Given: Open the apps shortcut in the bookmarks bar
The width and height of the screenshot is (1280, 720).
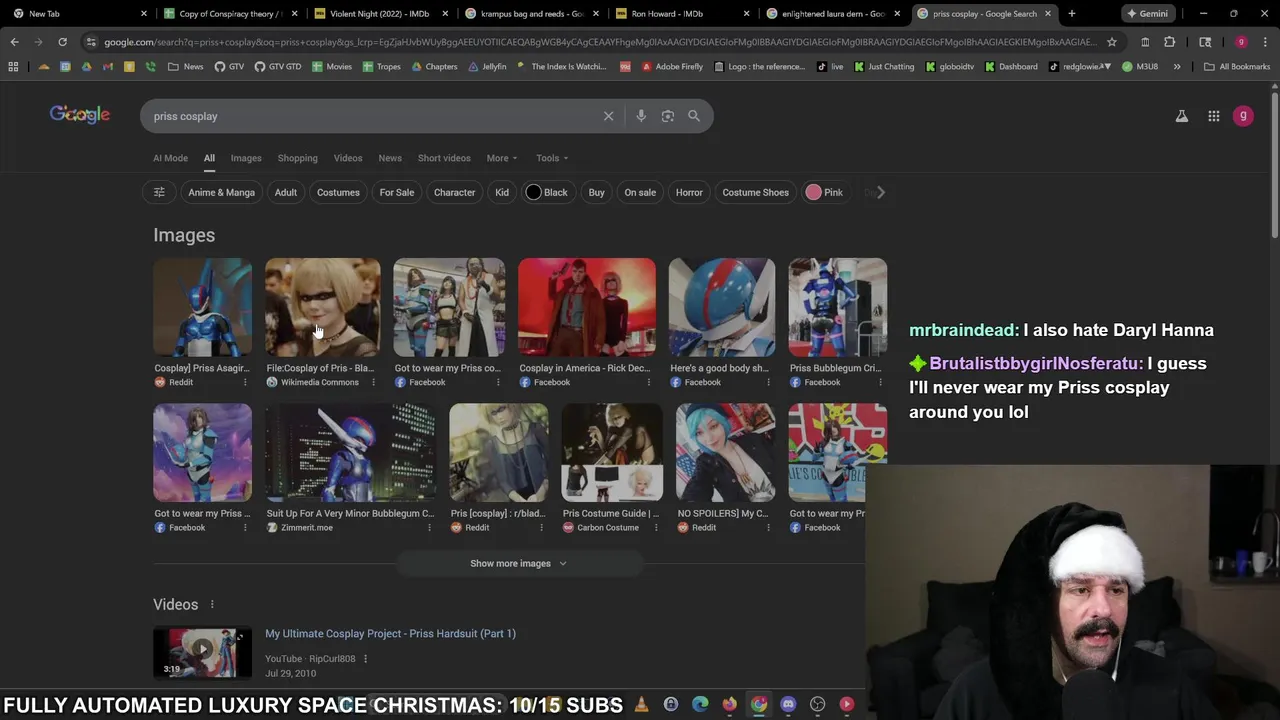Looking at the screenshot, I should [13, 66].
